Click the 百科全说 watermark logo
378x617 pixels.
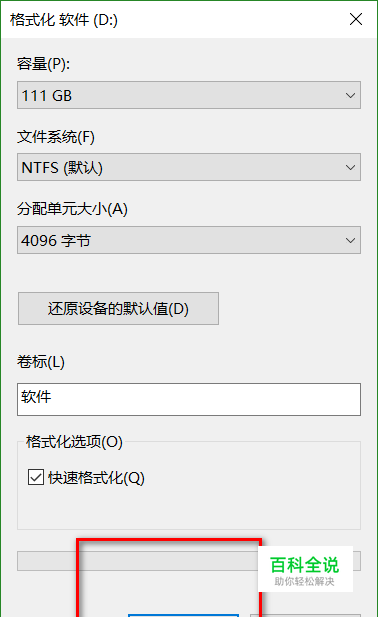point(305,569)
